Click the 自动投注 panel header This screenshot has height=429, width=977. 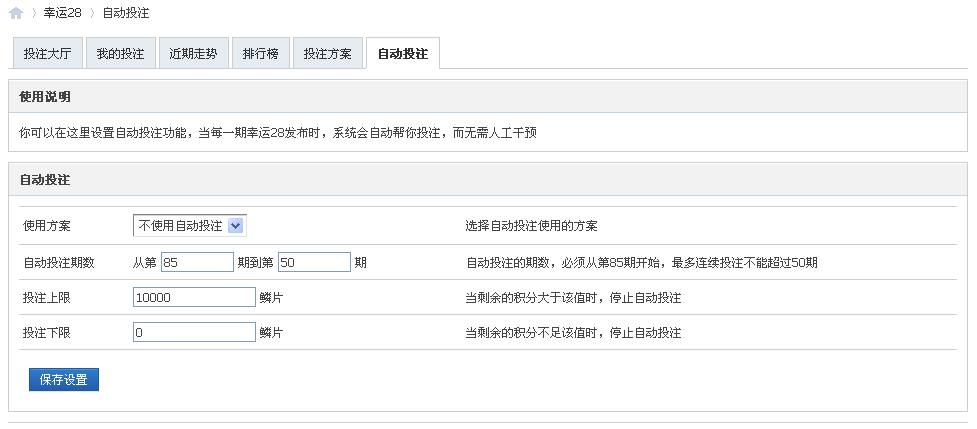[45, 180]
